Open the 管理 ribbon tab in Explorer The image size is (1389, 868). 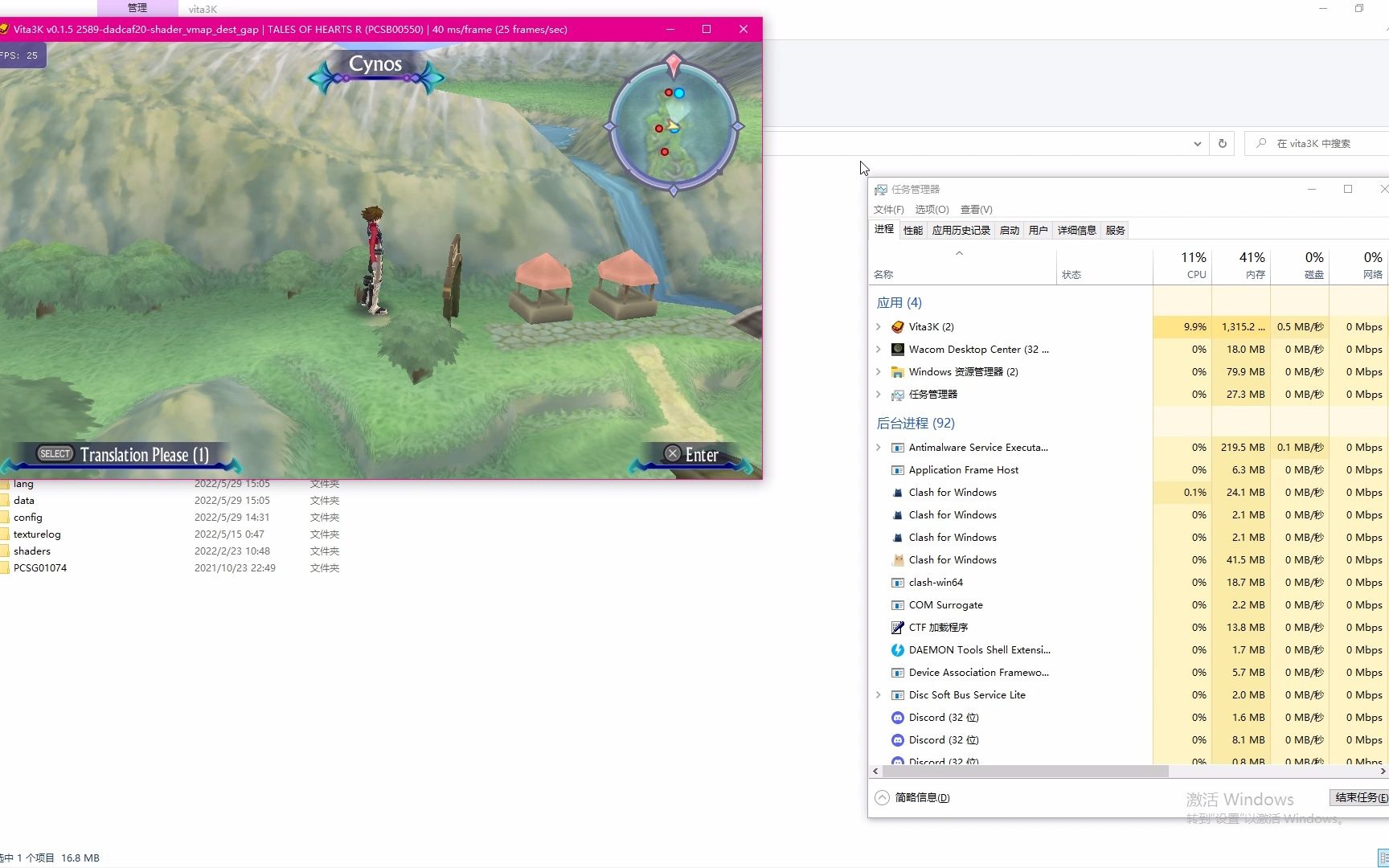(x=137, y=8)
